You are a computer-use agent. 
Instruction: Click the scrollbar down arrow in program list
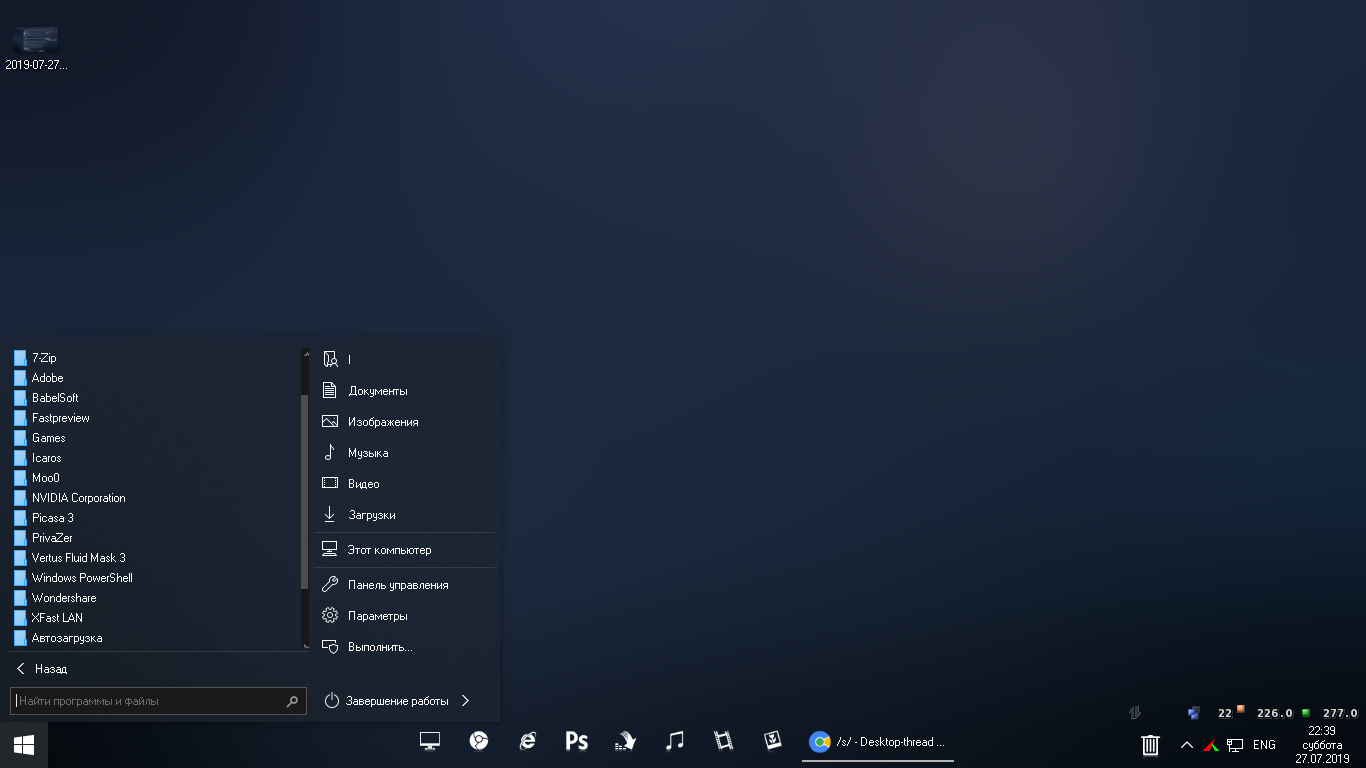pos(305,646)
